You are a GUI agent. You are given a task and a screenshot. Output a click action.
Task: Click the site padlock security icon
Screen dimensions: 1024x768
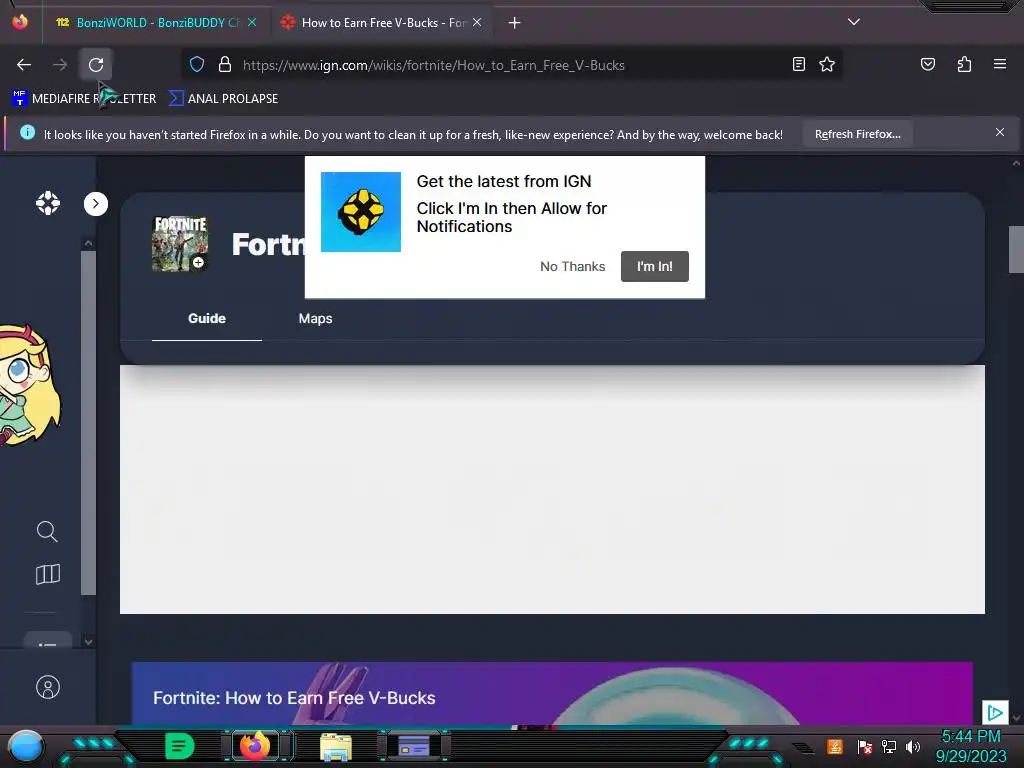225,65
